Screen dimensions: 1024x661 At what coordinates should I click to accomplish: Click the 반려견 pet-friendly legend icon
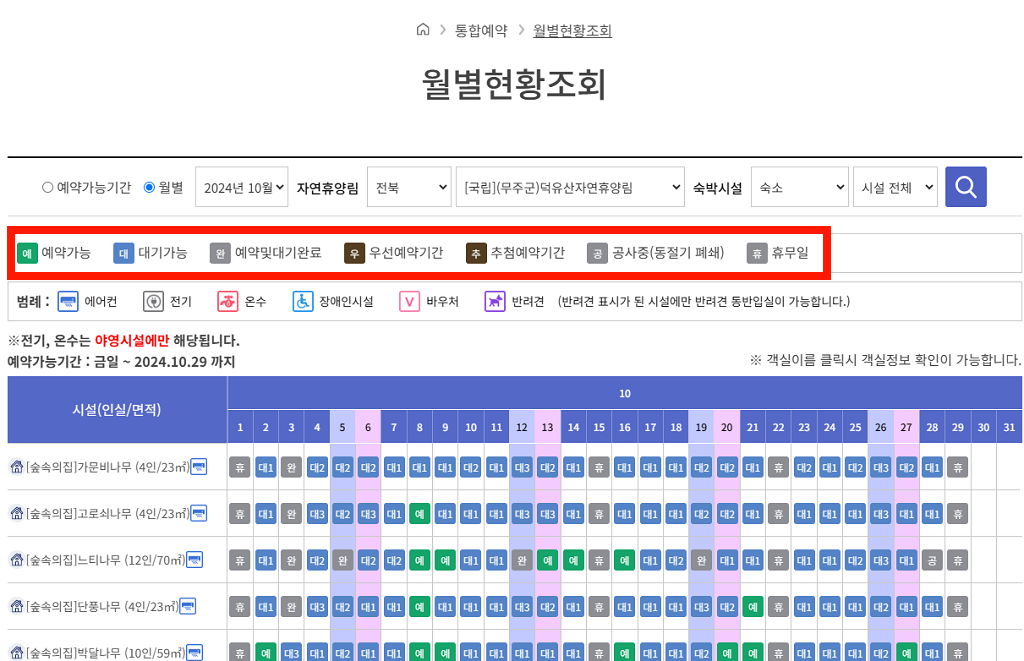coord(493,301)
